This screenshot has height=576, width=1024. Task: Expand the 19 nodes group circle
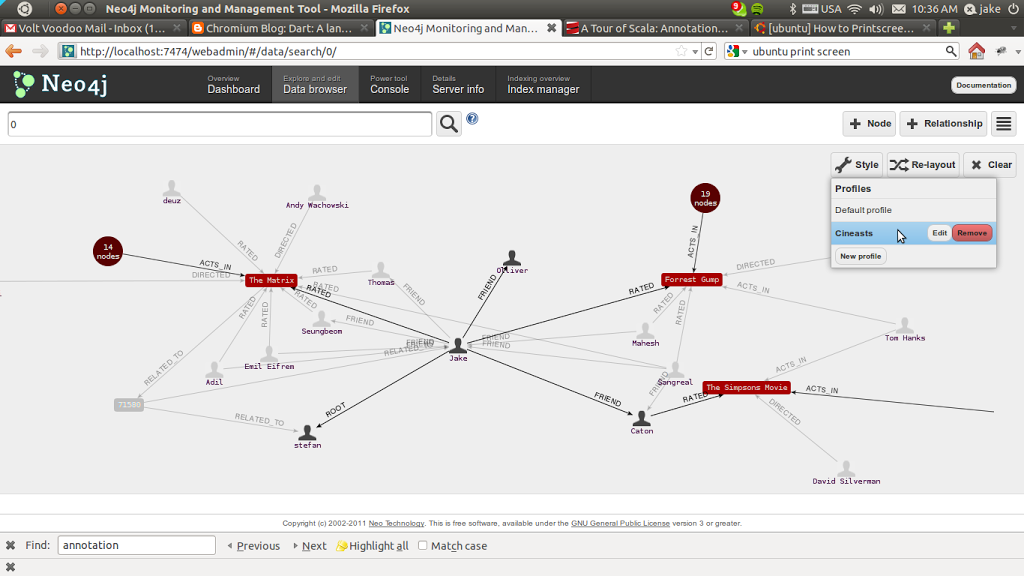(705, 198)
